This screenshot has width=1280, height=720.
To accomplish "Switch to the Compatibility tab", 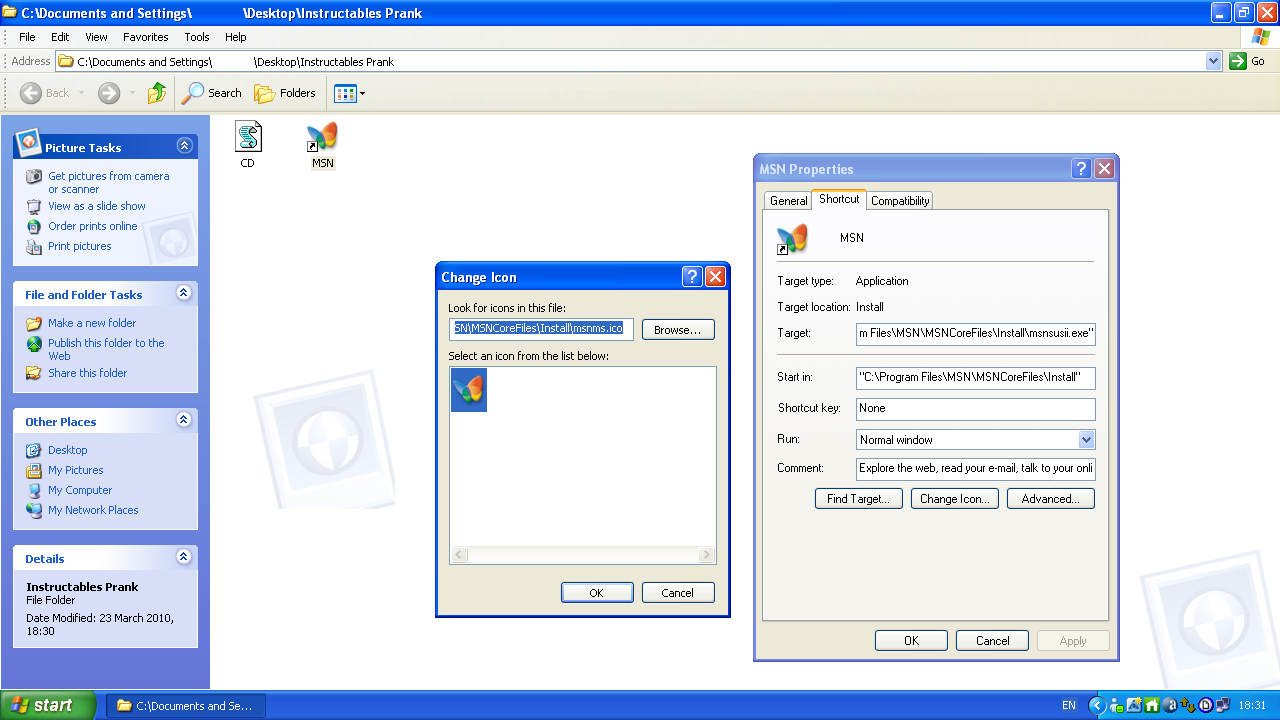I will point(900,201).
